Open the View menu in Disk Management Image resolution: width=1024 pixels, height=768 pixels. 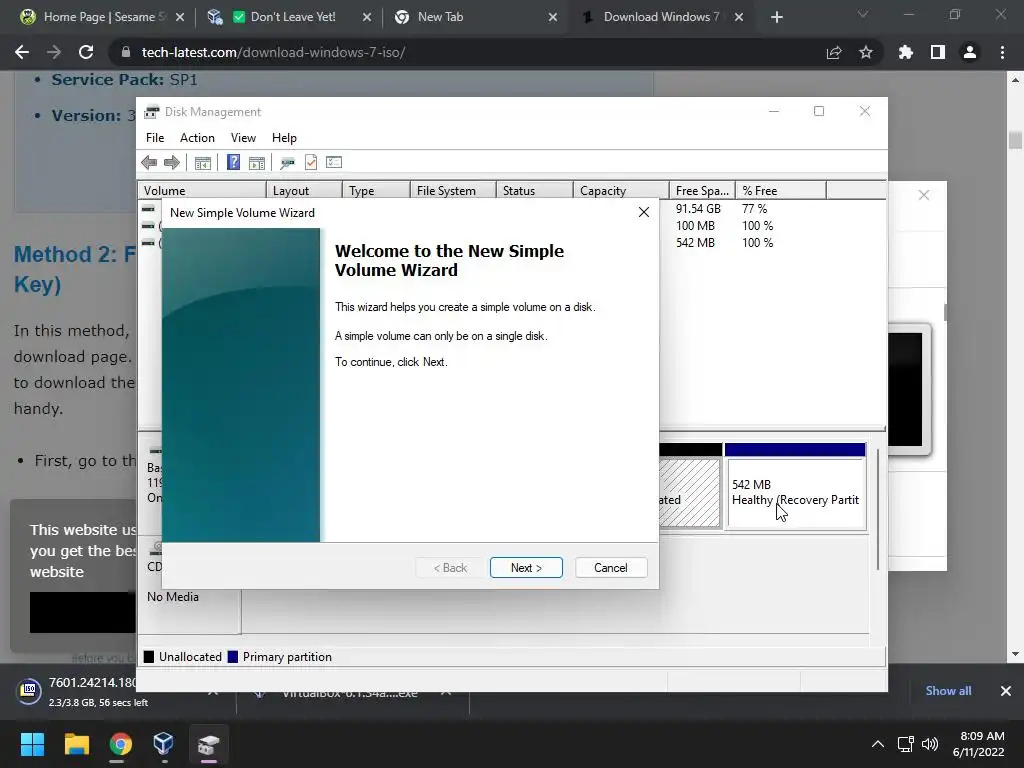point(243,138)
